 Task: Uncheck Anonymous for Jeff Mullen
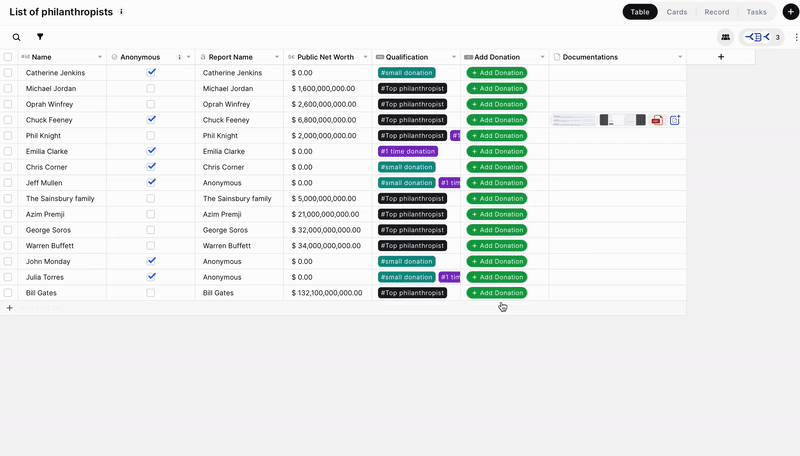coord(151,182)
